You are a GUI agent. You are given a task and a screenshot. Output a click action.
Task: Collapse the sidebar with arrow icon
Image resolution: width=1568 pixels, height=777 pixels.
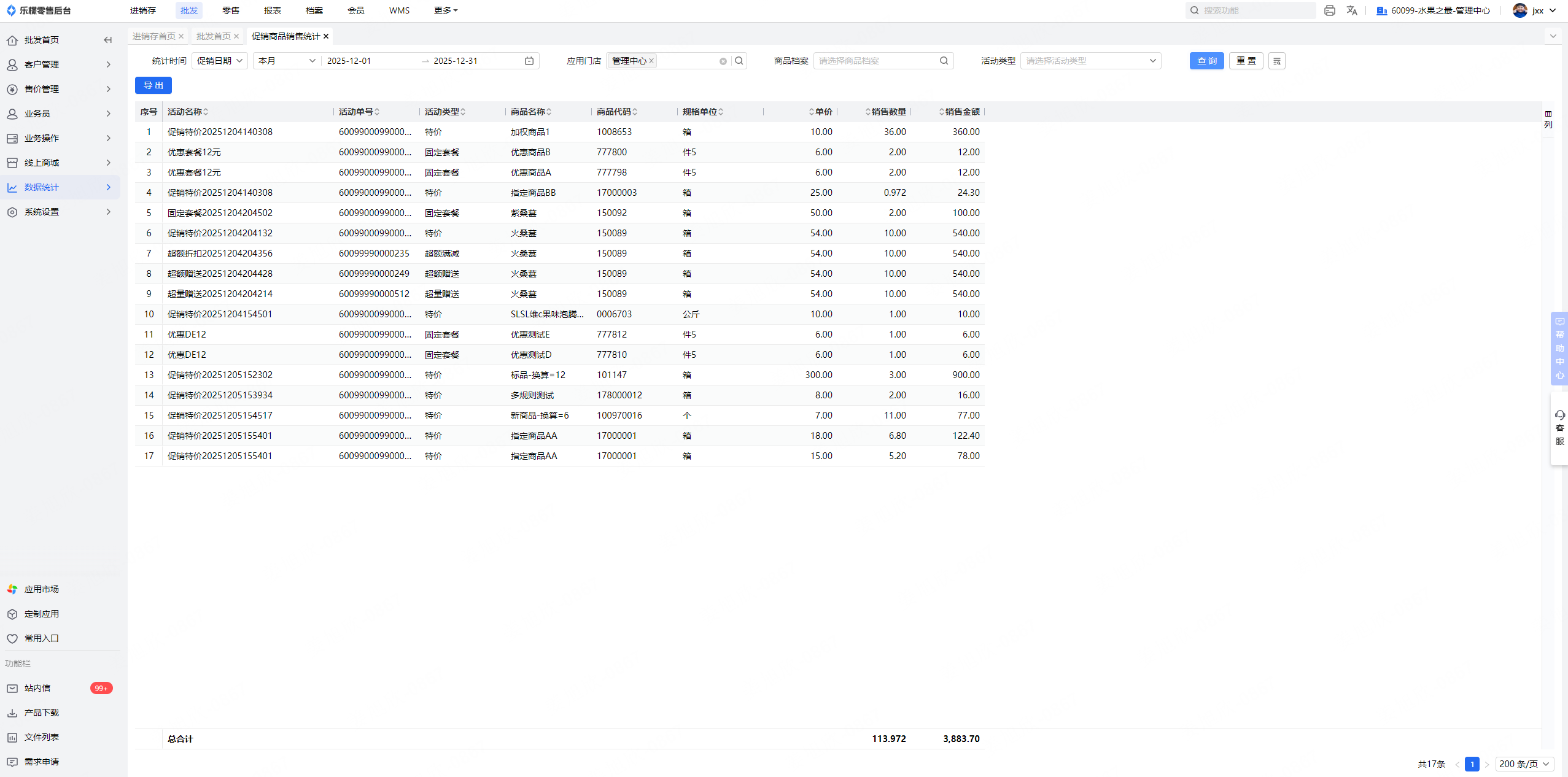(x=108, y=40)
